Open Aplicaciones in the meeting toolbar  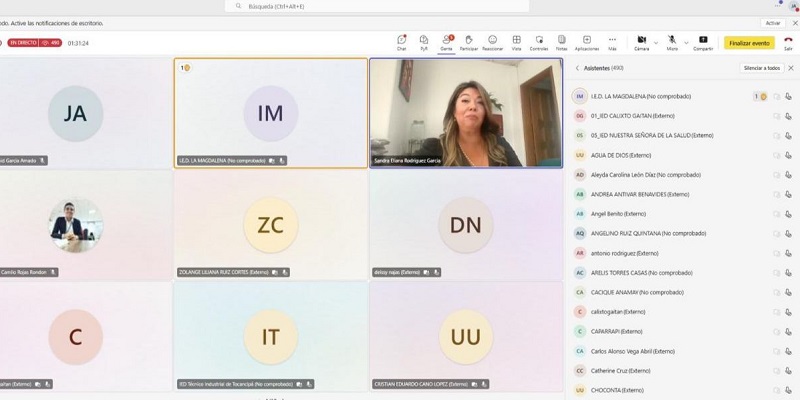(587, 42)
